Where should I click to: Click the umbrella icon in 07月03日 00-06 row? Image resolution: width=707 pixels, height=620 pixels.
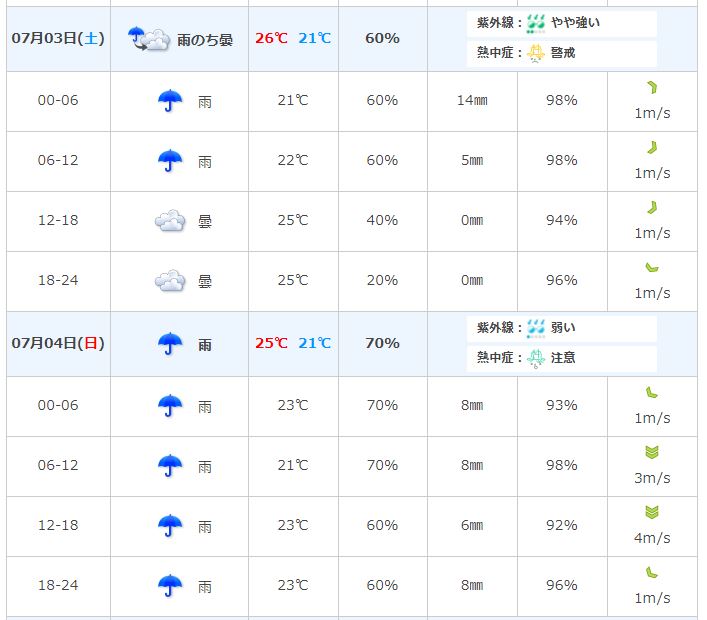click(170, 100)
